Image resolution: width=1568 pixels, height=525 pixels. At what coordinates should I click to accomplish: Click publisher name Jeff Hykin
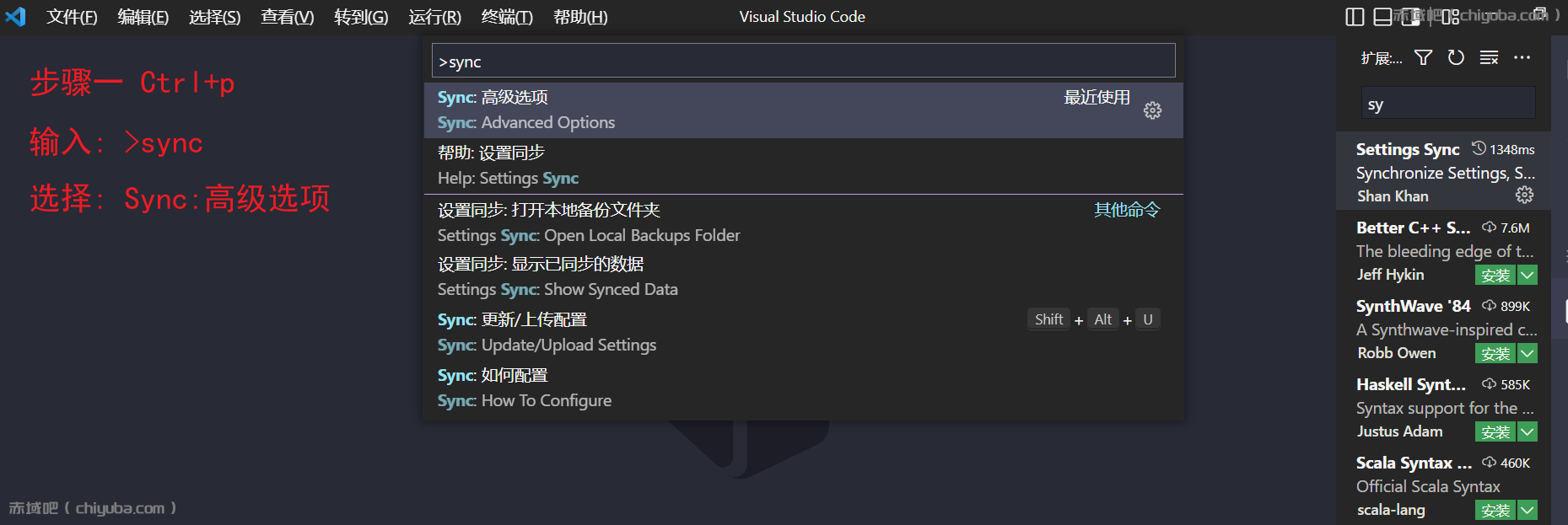(x=1390, y=275)
